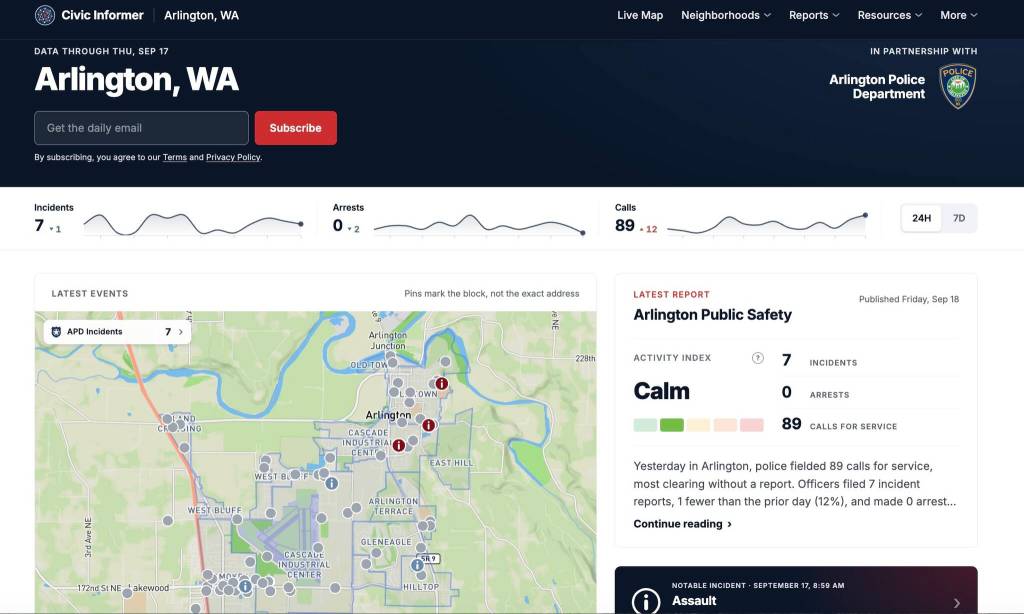Image resolution: width=1024 pixels, height=614 pixels.
Task: Open the Terms link
Action: pos(174,157)
